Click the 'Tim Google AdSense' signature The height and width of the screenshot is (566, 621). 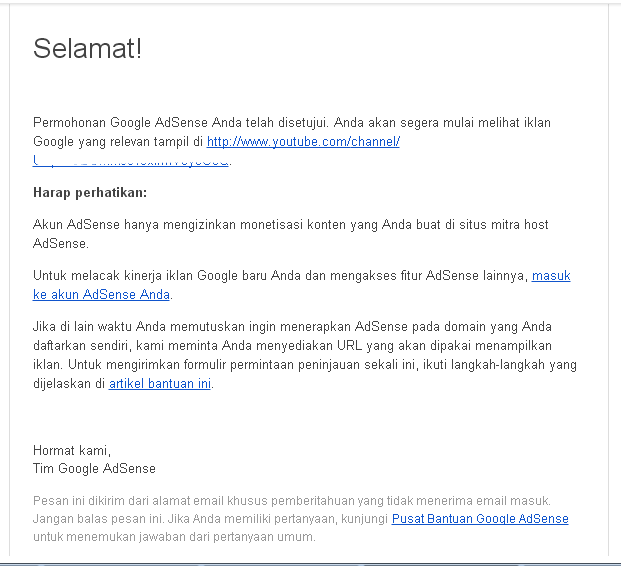[94, 468]
